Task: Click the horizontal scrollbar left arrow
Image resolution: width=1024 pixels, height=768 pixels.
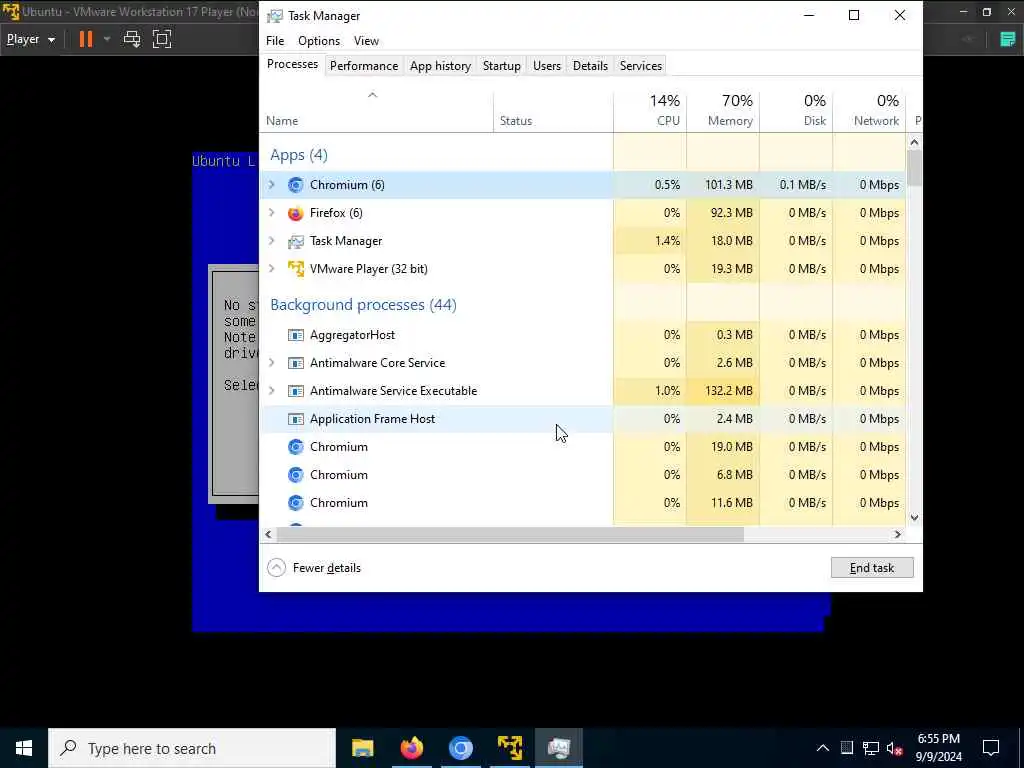Action: pyautogui.click(x=268, y=534)
